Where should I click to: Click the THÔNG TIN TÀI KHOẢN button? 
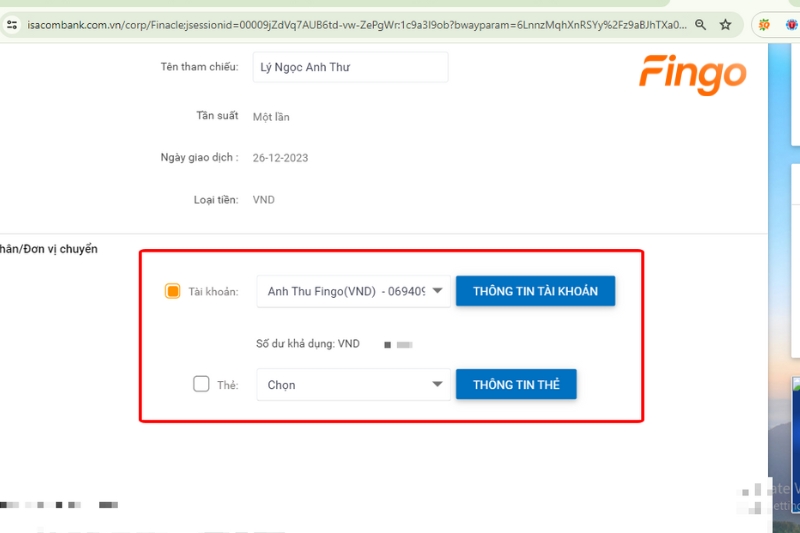coord(535,291)
